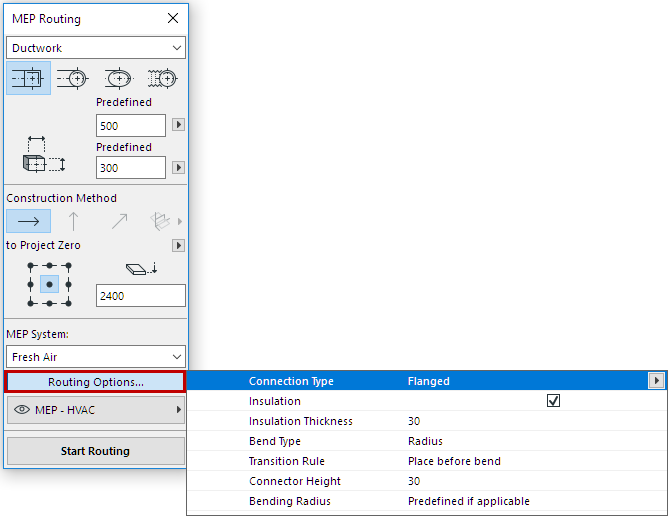Open the to Project Zero reference arrow

(x=178, y=245)
